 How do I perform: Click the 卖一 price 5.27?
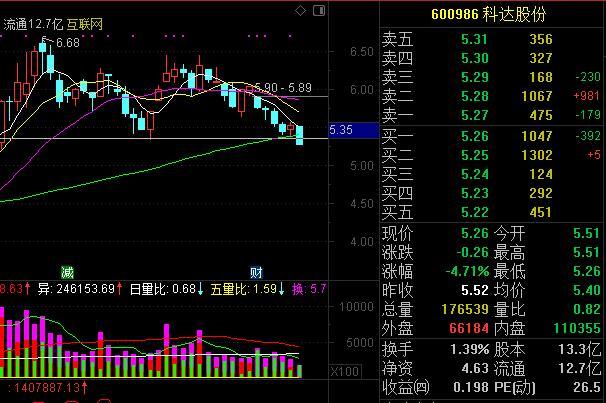coord(474,115)
